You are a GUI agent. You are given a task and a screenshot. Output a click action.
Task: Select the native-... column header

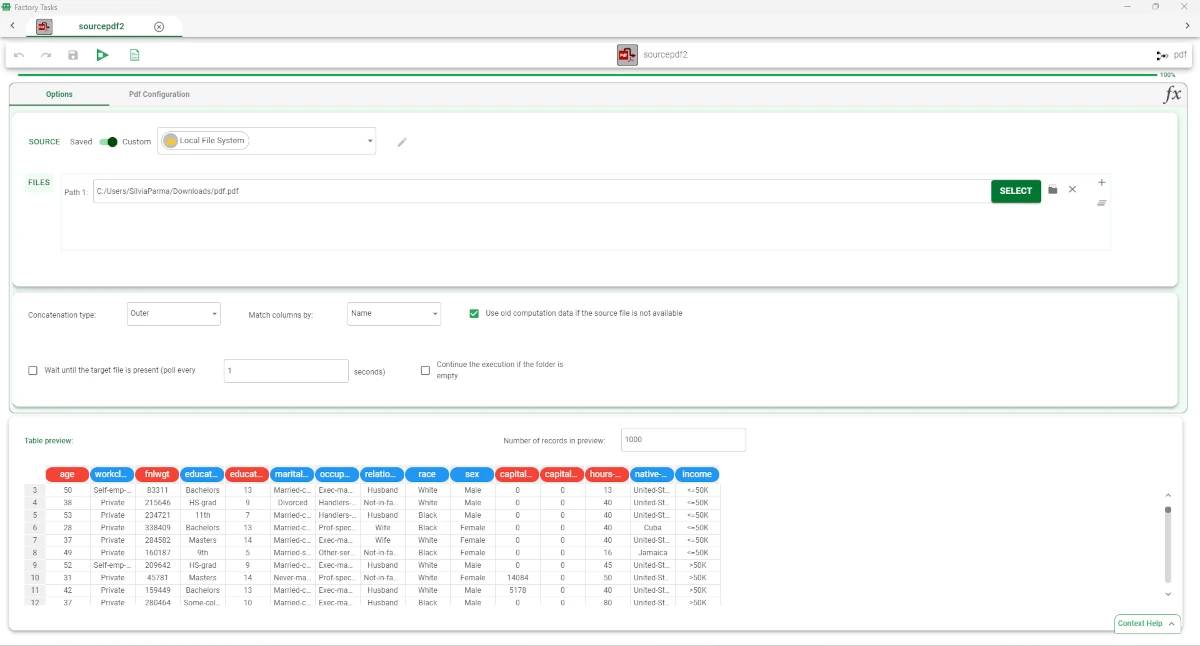point(652,474)
